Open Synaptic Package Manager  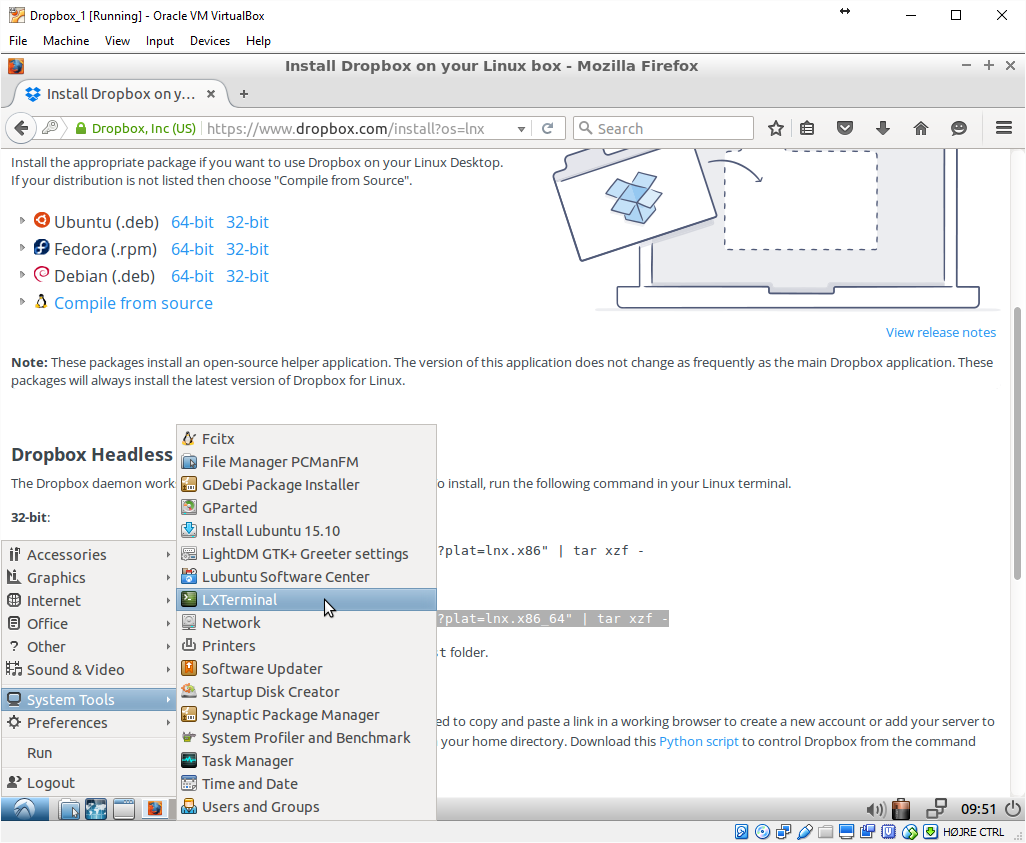click(306, 715)
